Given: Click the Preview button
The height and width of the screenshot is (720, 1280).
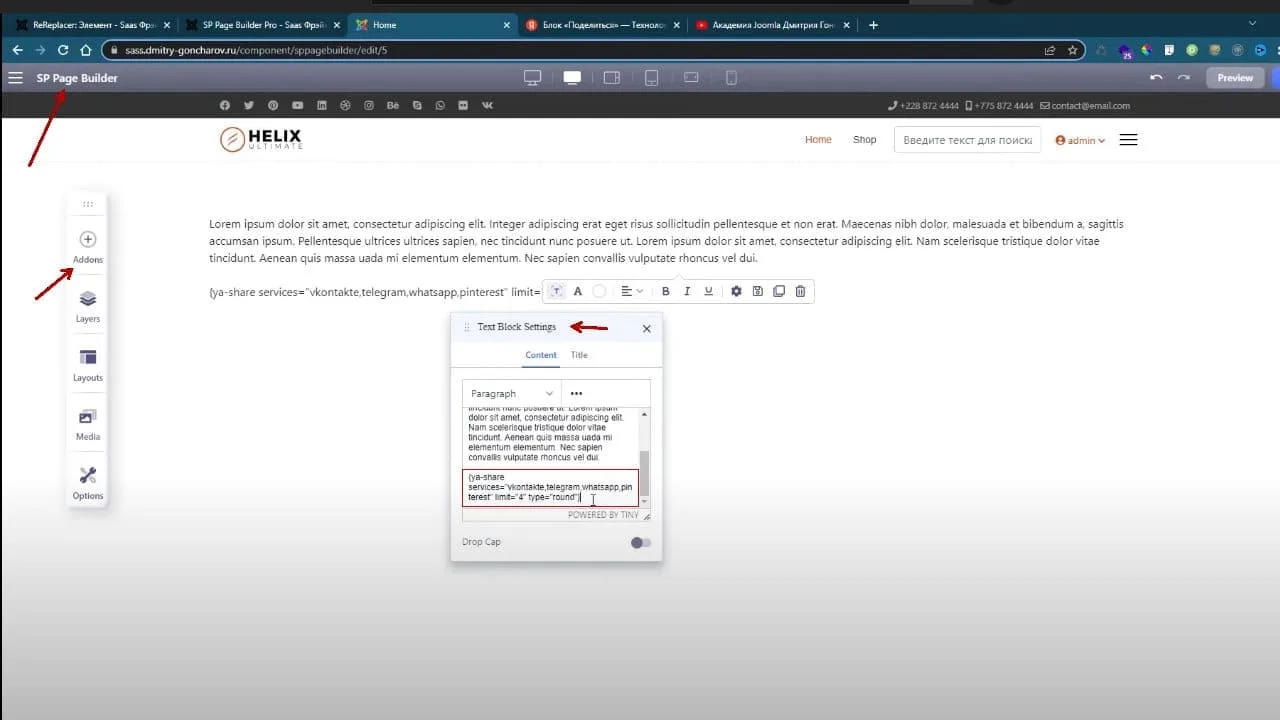Looking at the screenshot, I should tap(1235, 78).
